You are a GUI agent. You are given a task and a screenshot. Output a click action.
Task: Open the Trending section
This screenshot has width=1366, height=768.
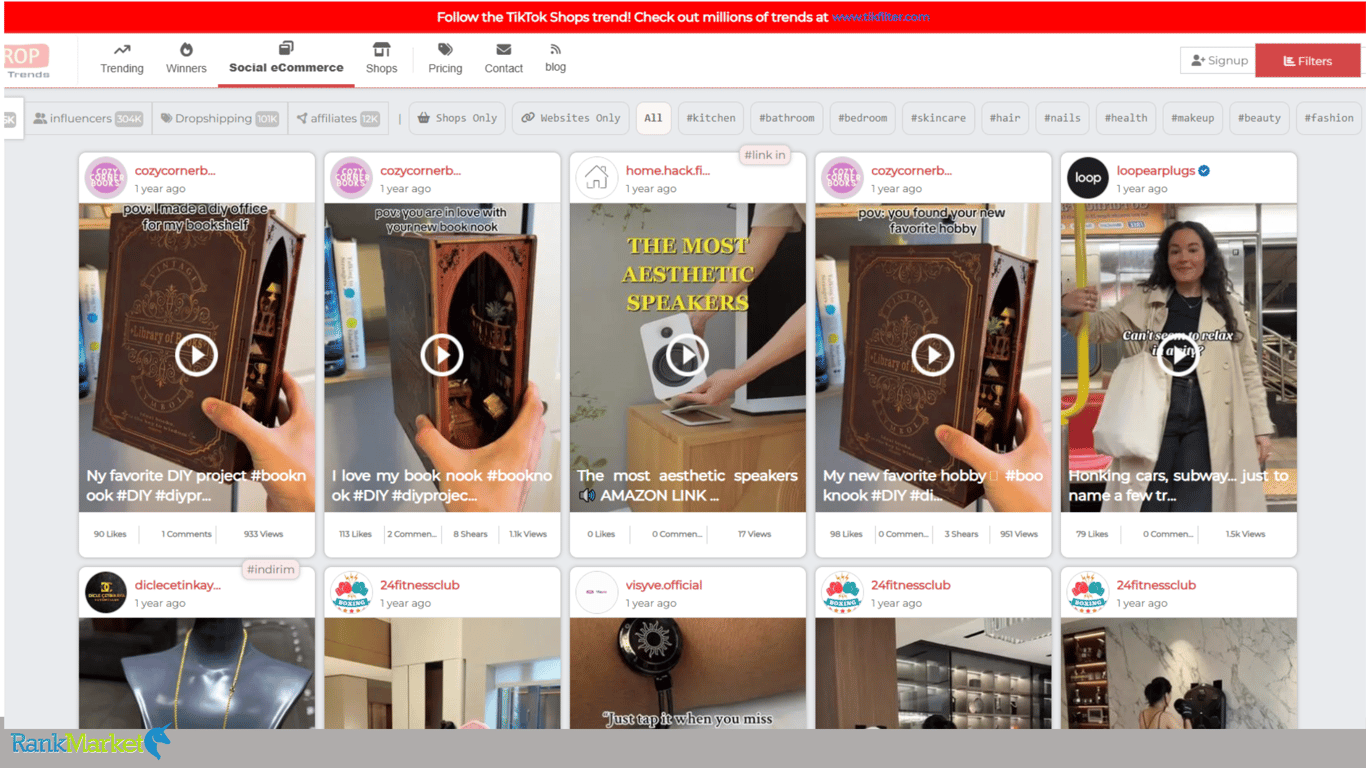pos(122,60)
